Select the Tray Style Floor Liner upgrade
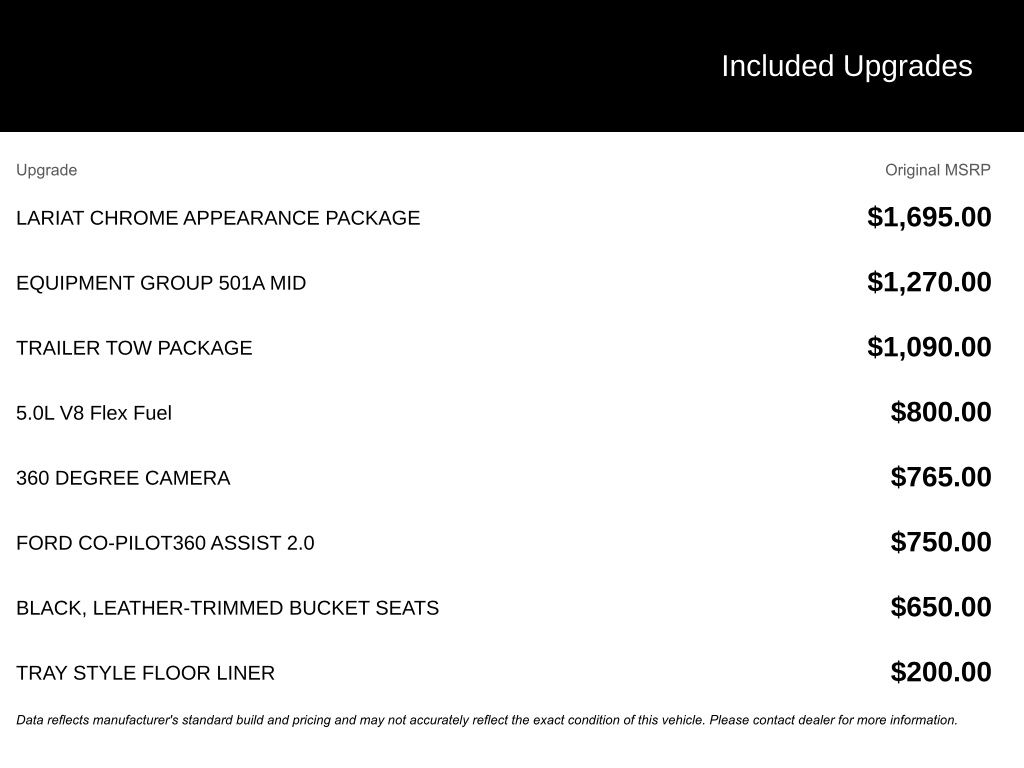This screenshot has width=1024, height=768. pos(145,673)
